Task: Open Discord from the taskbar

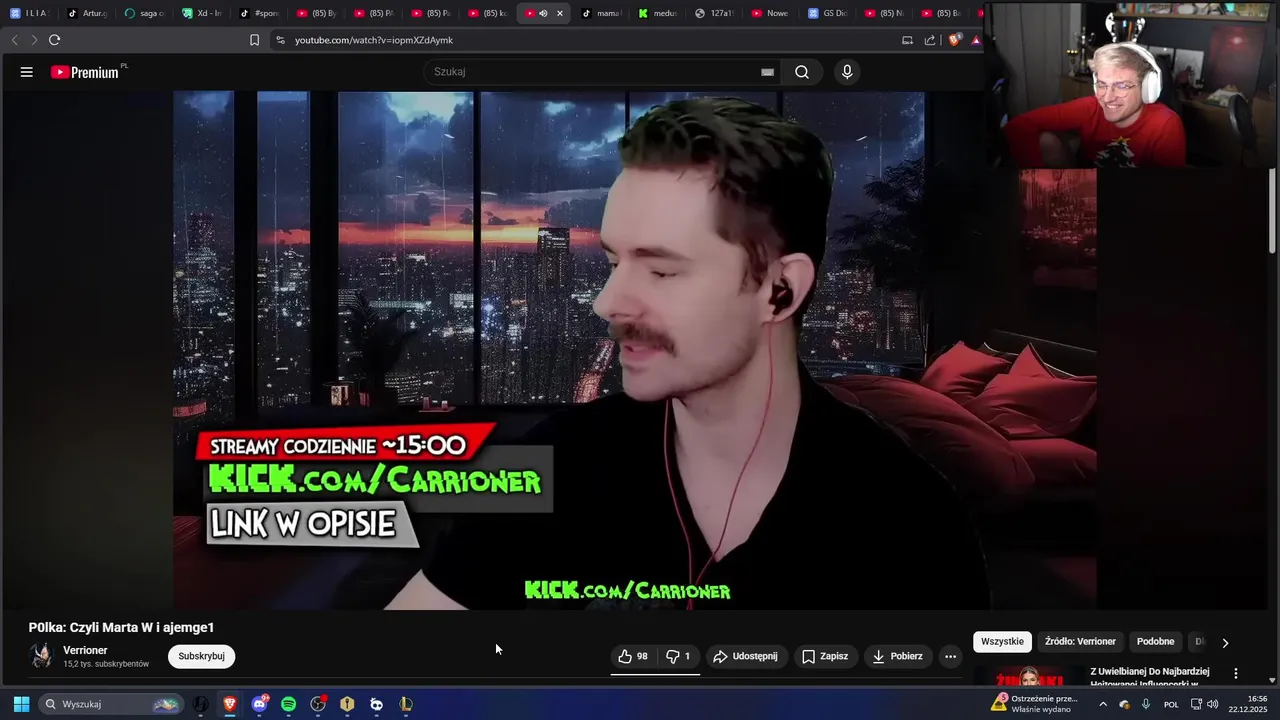Action: click(260, 704)
